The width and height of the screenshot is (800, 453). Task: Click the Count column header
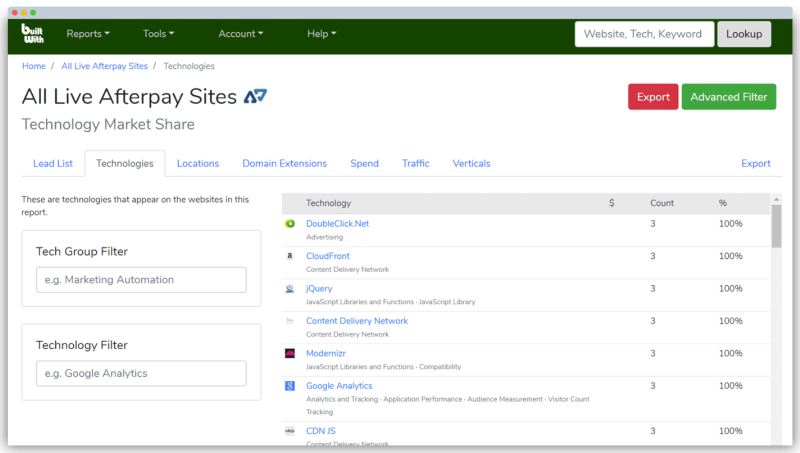point(662,203)
